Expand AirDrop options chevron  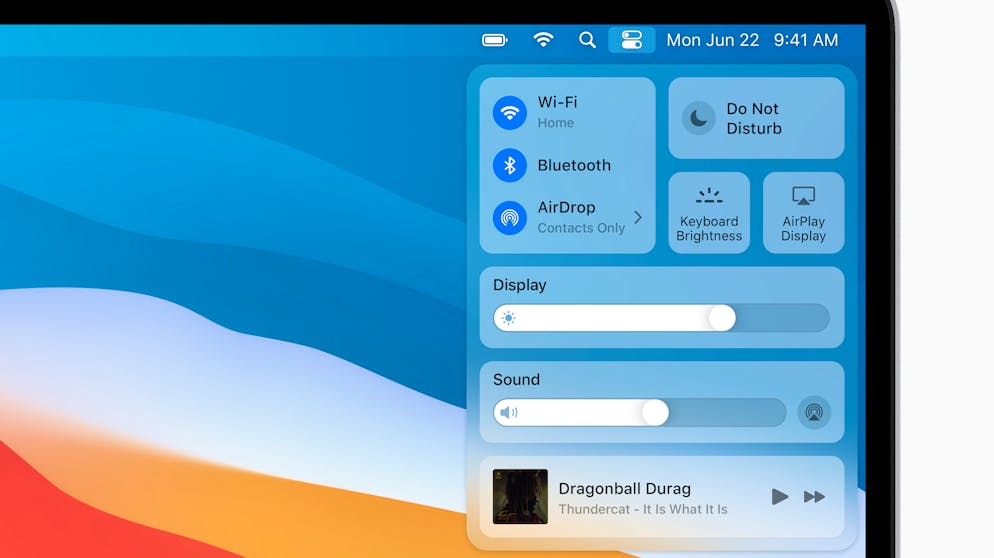point(638,217)
